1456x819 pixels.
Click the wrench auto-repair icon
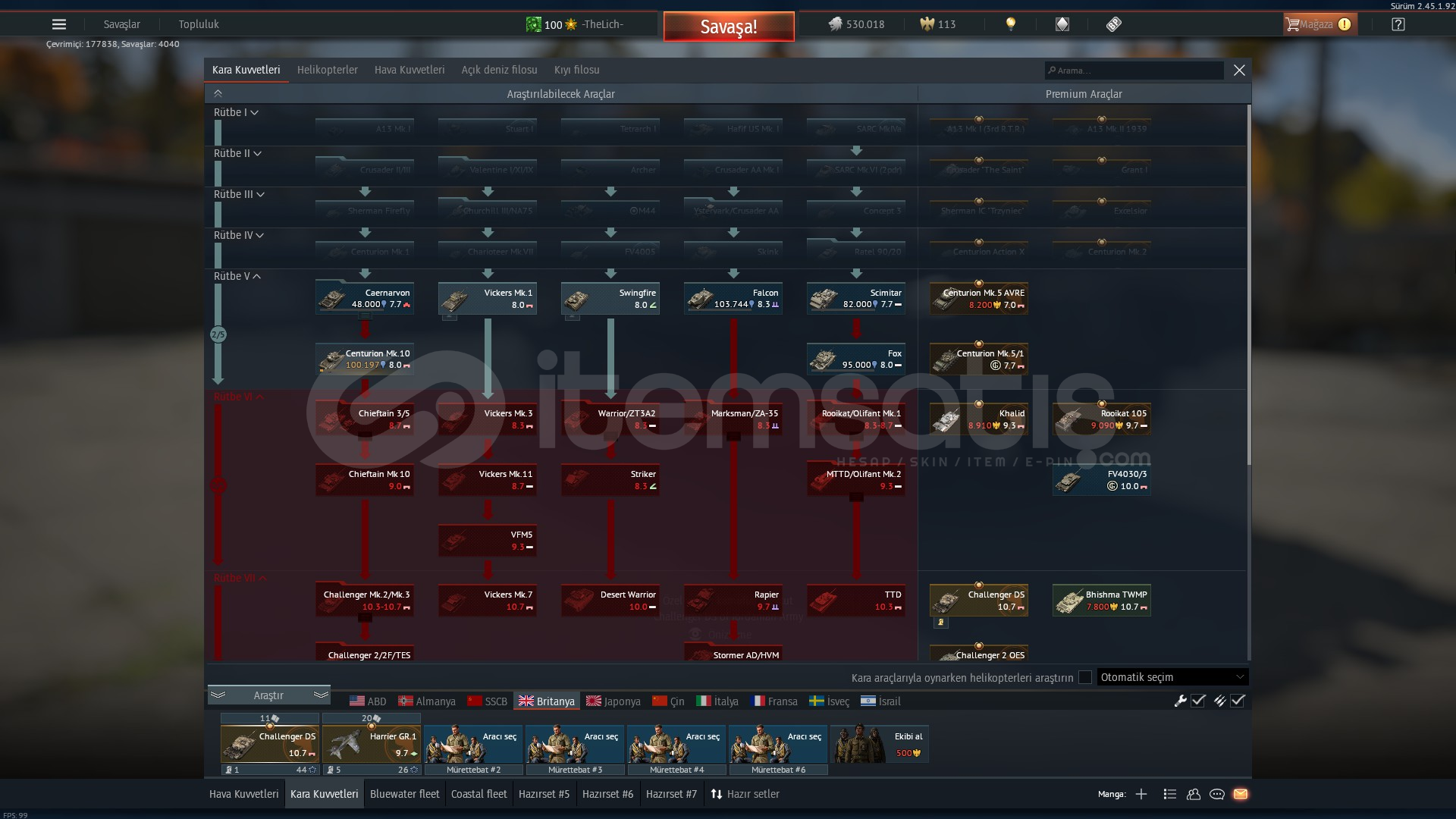click(1181, 701)
